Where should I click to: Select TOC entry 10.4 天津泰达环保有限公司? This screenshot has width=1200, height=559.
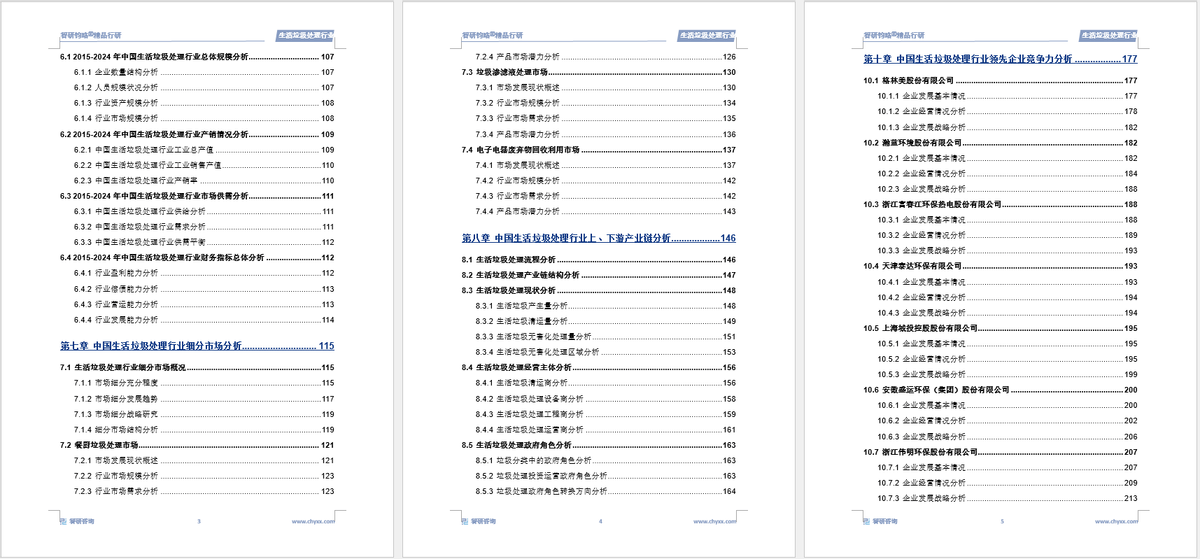pos(1001,266)
